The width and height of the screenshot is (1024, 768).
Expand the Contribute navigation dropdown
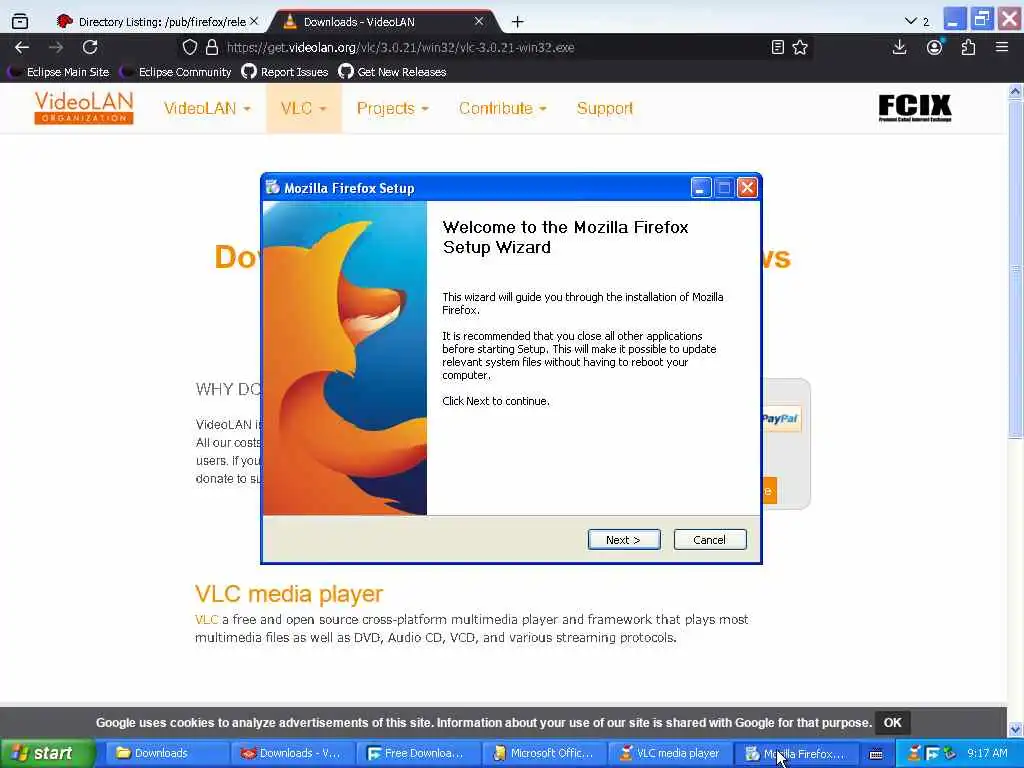[502, 108]
